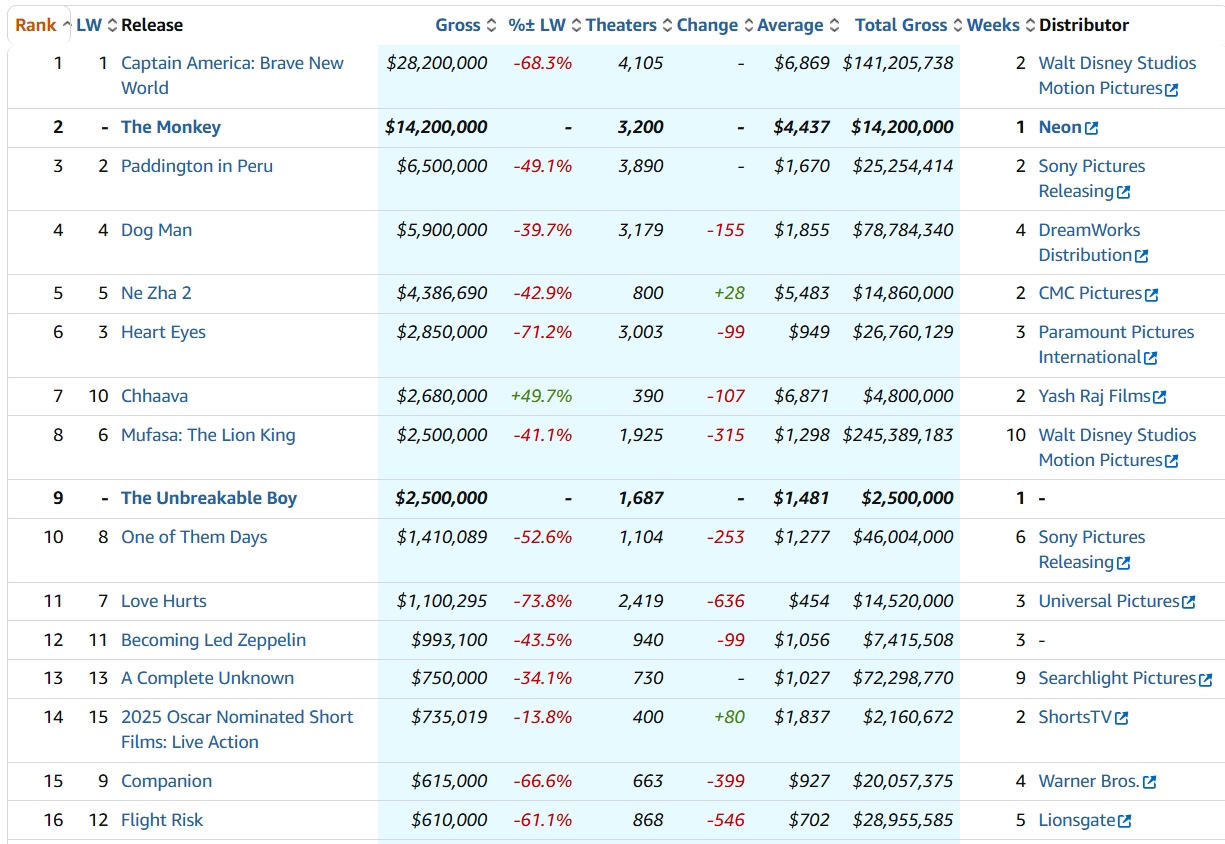Open the One of Them Days link
This screenshot has width=1225, height=844.
tap(194, 537)
